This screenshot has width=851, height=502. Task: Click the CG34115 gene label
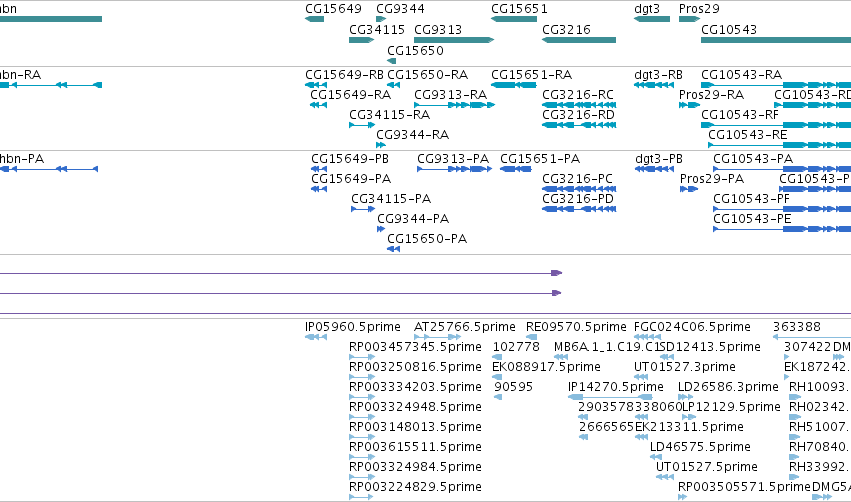click(x=377, y=29)
